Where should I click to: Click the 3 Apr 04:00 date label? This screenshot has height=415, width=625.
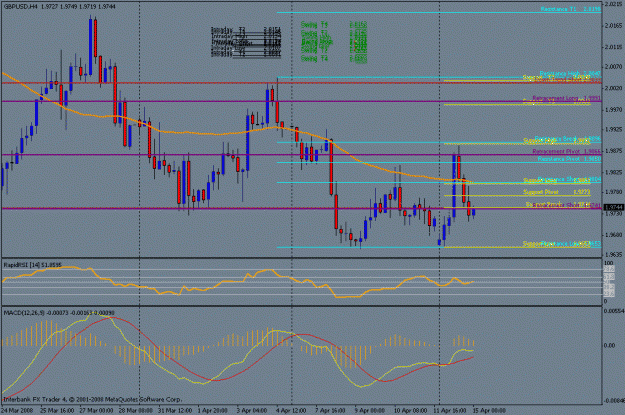coord(252,410)
